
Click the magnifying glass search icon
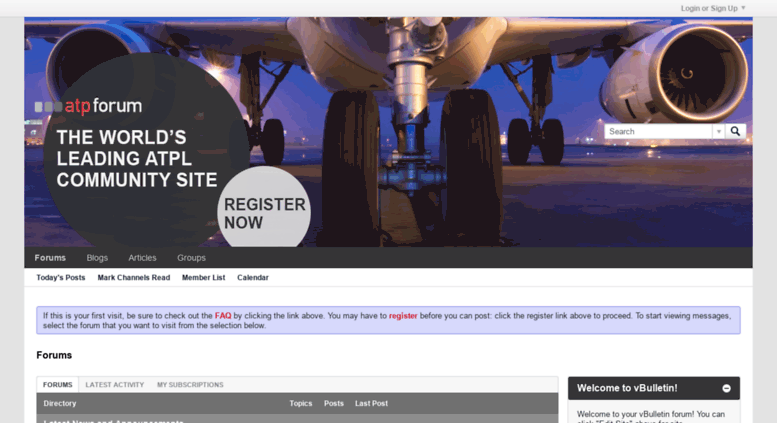point(735,131)
